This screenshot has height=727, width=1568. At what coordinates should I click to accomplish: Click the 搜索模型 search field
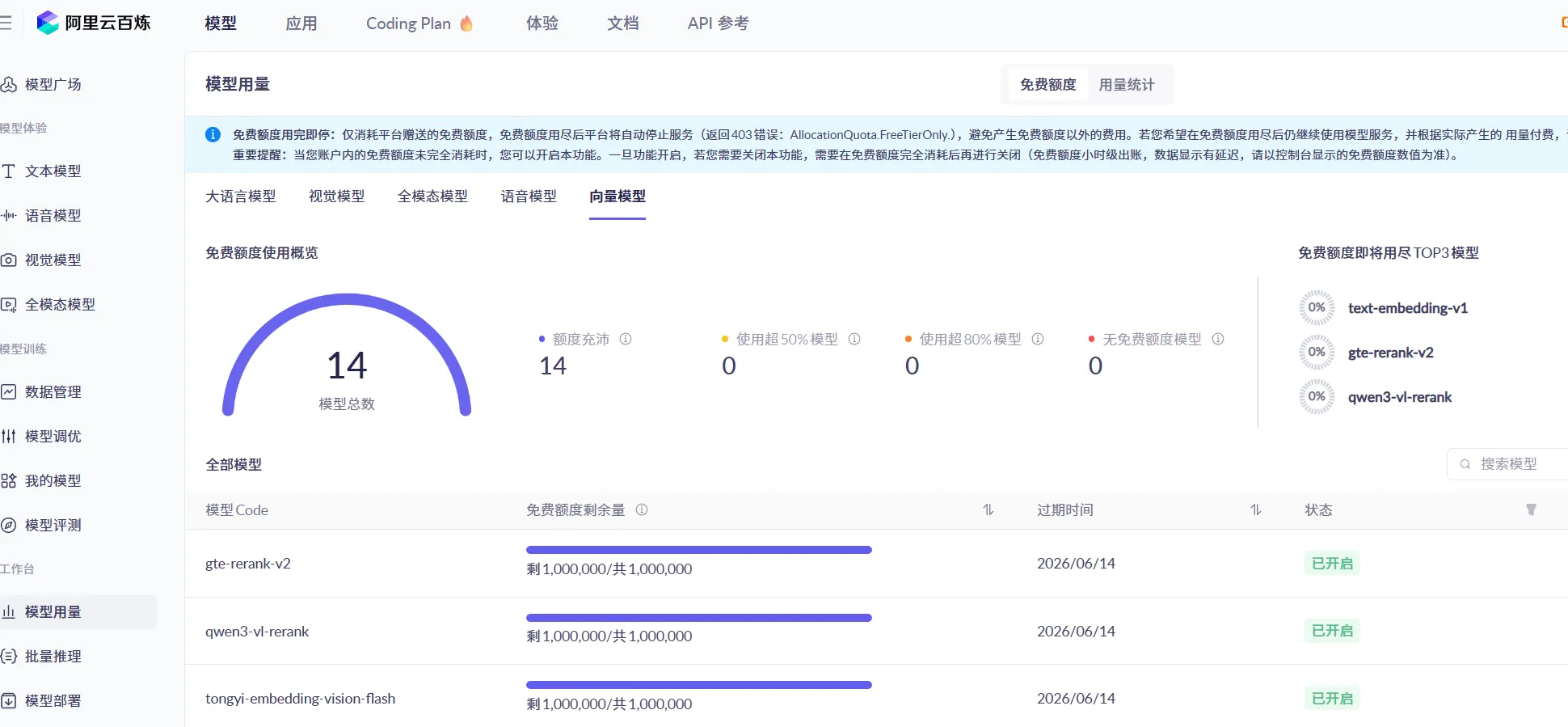click(1508, 464)
